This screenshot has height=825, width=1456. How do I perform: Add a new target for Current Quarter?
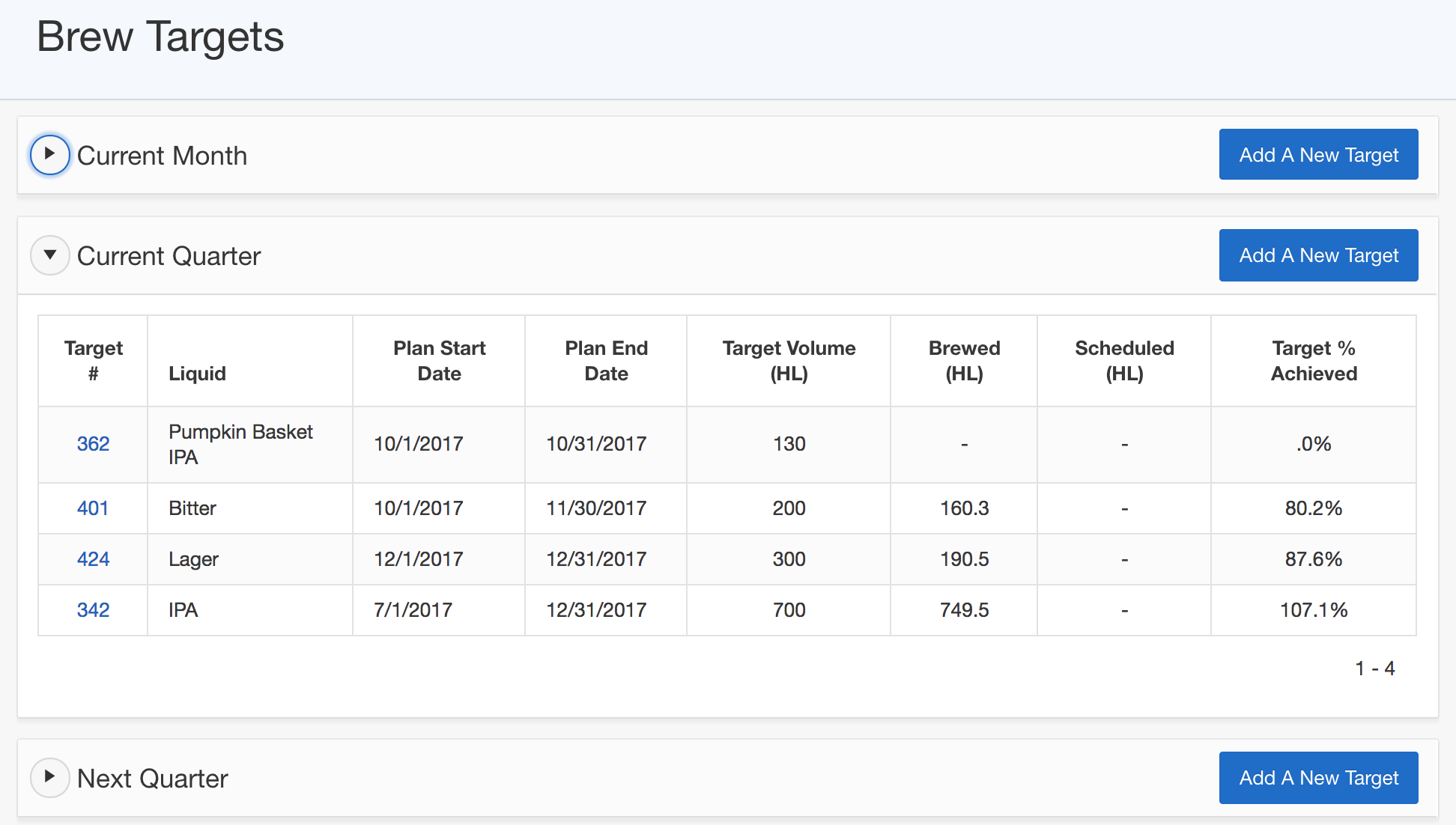pos(1318,255)
